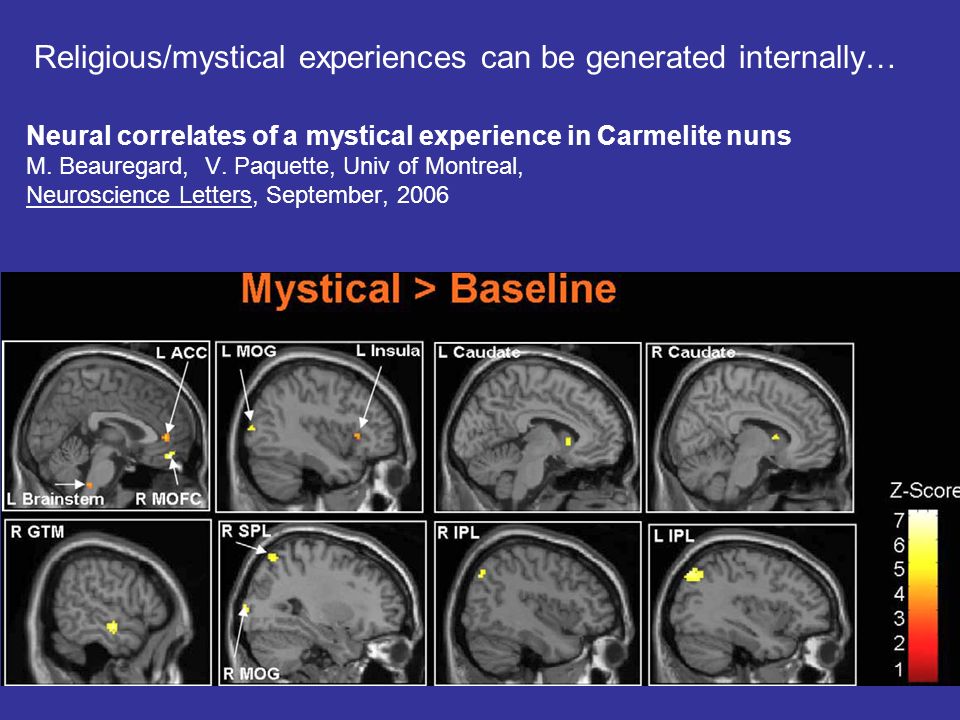Click the bold heading about Carmelite nuns

[x=408, y=136]
